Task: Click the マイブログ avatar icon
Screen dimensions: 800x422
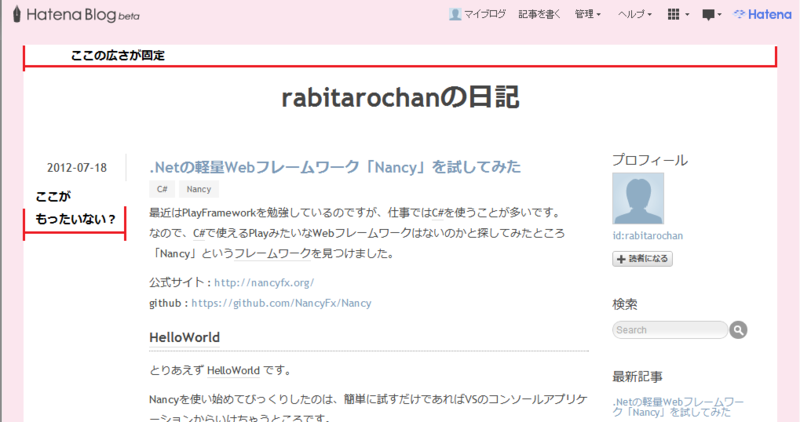Action: point(455,14)
